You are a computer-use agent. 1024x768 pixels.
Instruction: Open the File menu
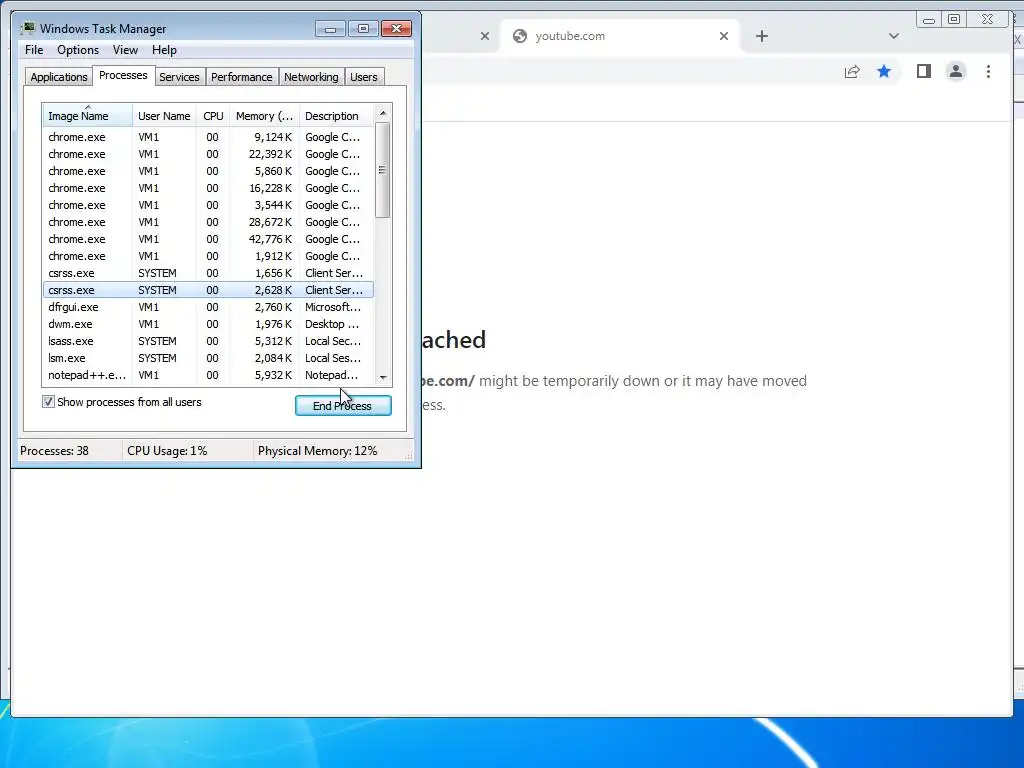coord(34,50)
